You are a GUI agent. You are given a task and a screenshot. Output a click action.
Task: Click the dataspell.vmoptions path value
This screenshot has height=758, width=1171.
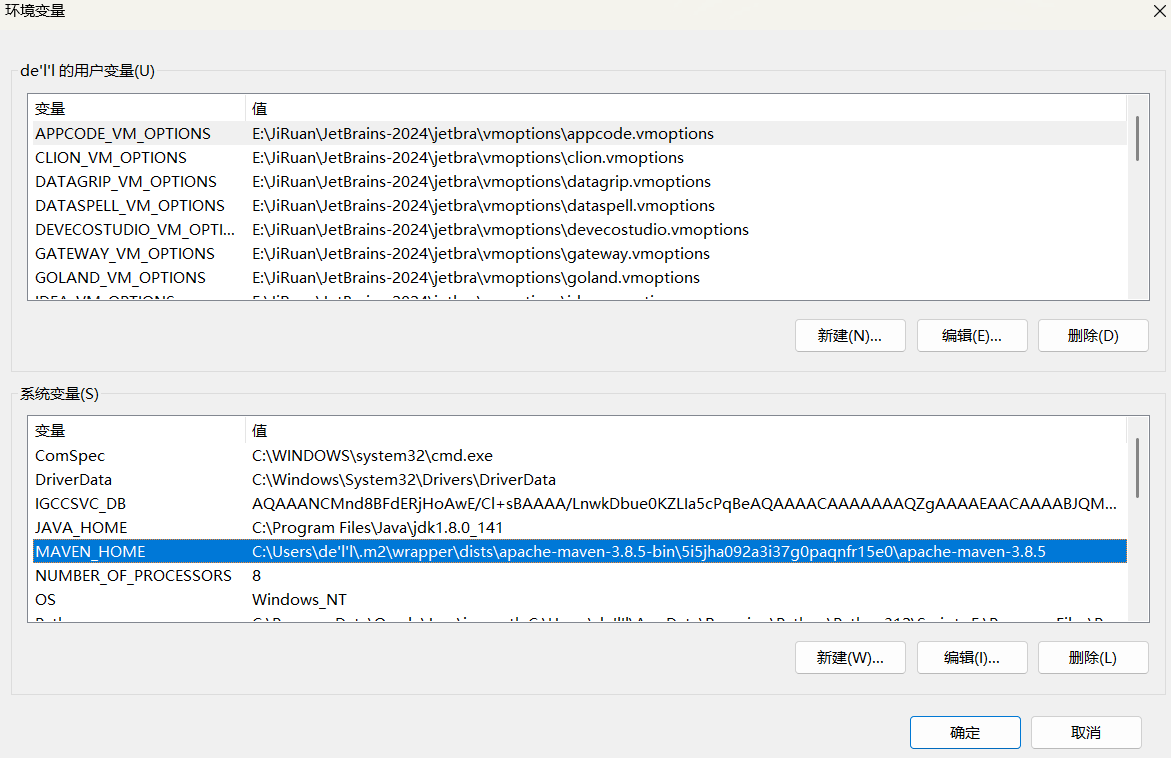click(x=483, y=205)
